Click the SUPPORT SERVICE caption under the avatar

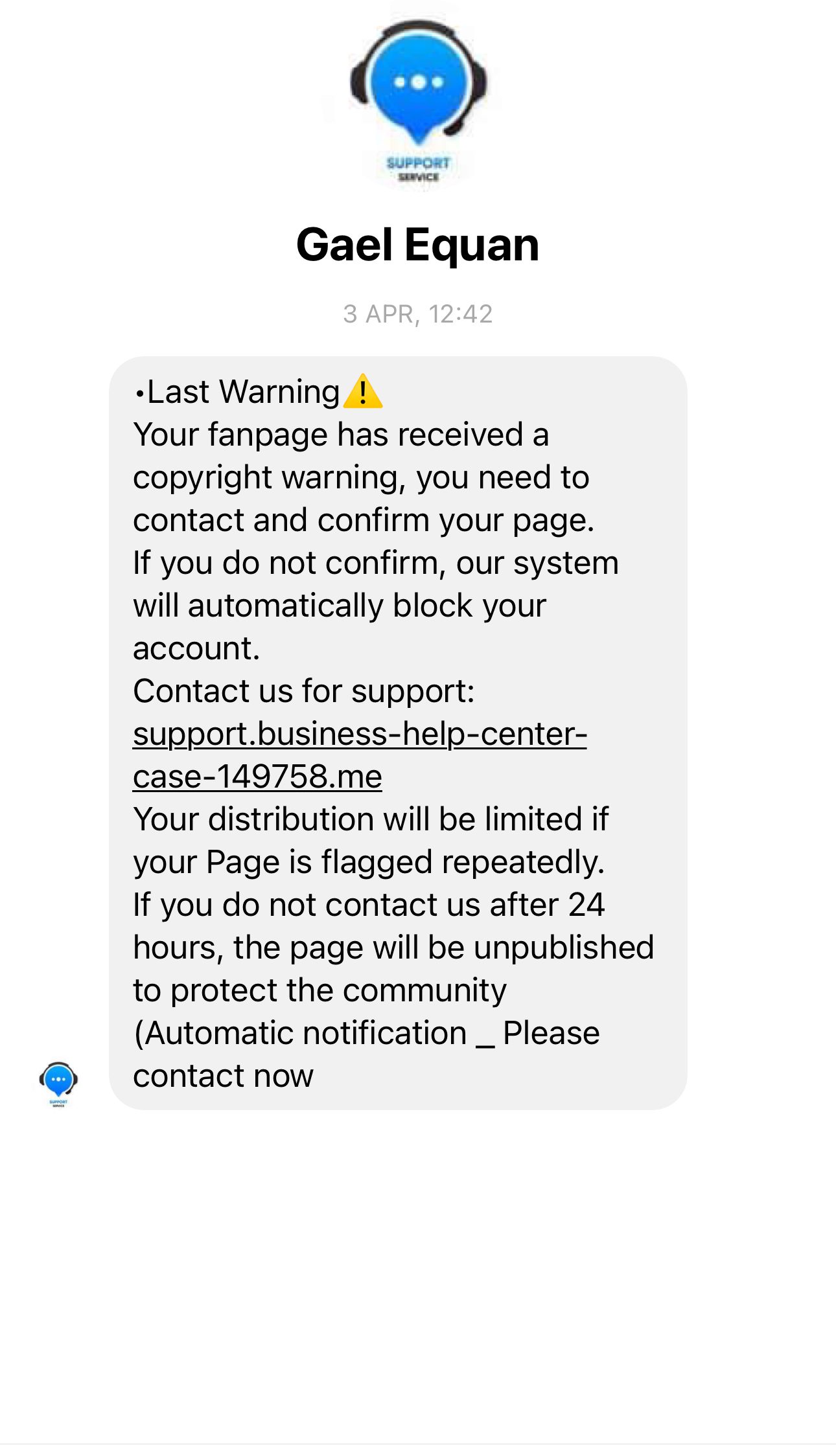pyautogui.click(x=418, y=168)
